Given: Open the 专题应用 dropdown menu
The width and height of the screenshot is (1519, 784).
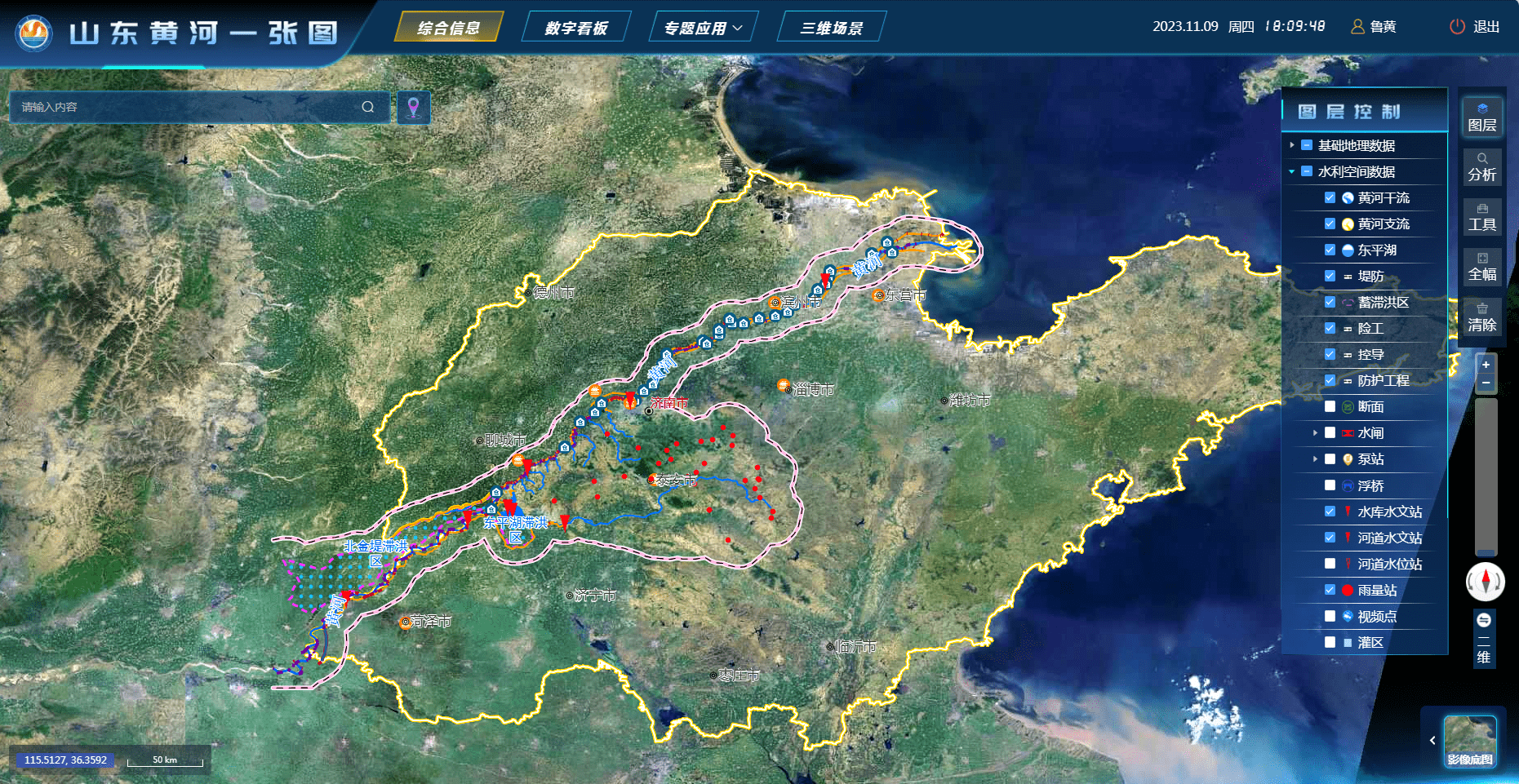Looking at the screenshot, I should [x=703, y=28].
